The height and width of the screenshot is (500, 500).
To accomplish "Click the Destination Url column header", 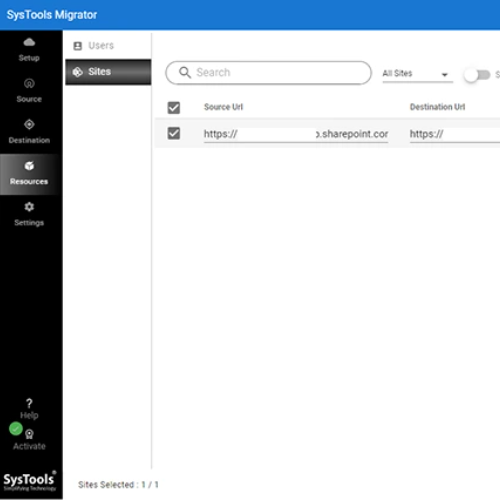I will click(x=437, y=107).
